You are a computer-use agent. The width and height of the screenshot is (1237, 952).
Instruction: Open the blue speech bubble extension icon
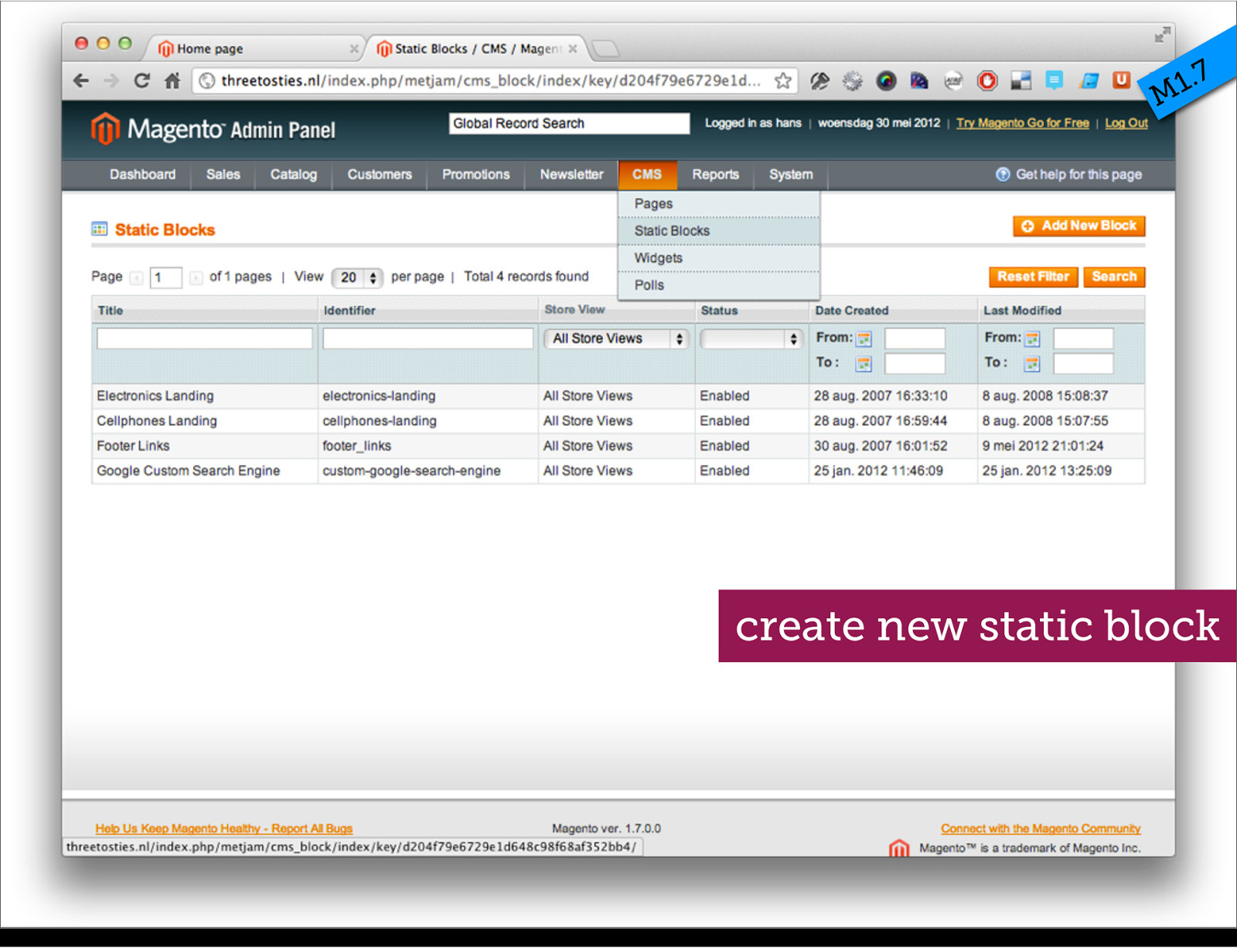(x=1055, y=80)
